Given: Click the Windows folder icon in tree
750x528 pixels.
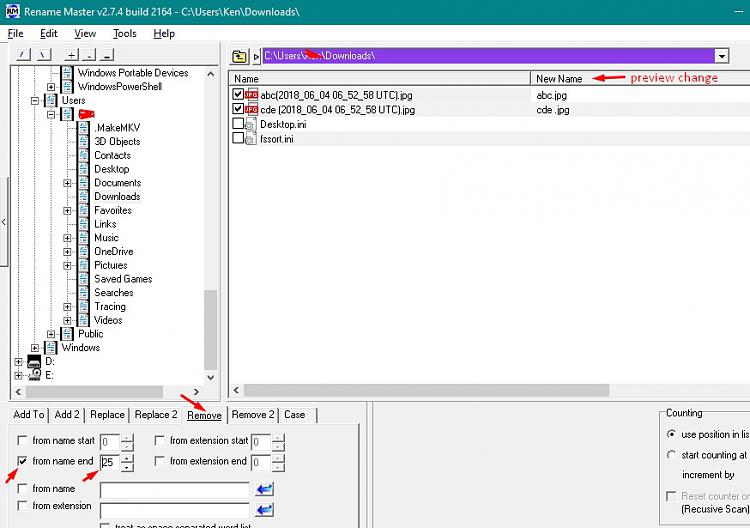Looking at the screenshot, I should tap(51, 347).
